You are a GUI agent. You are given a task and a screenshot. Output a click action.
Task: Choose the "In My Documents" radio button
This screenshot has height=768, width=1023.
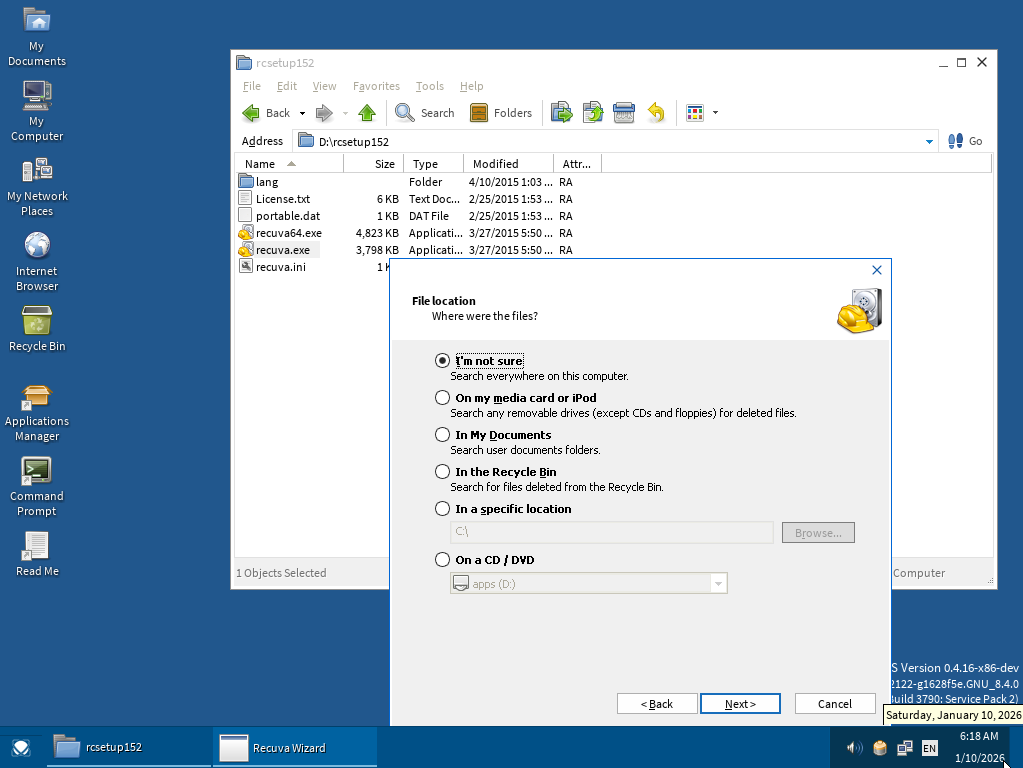pyautogui.click(x=442, y=435)
